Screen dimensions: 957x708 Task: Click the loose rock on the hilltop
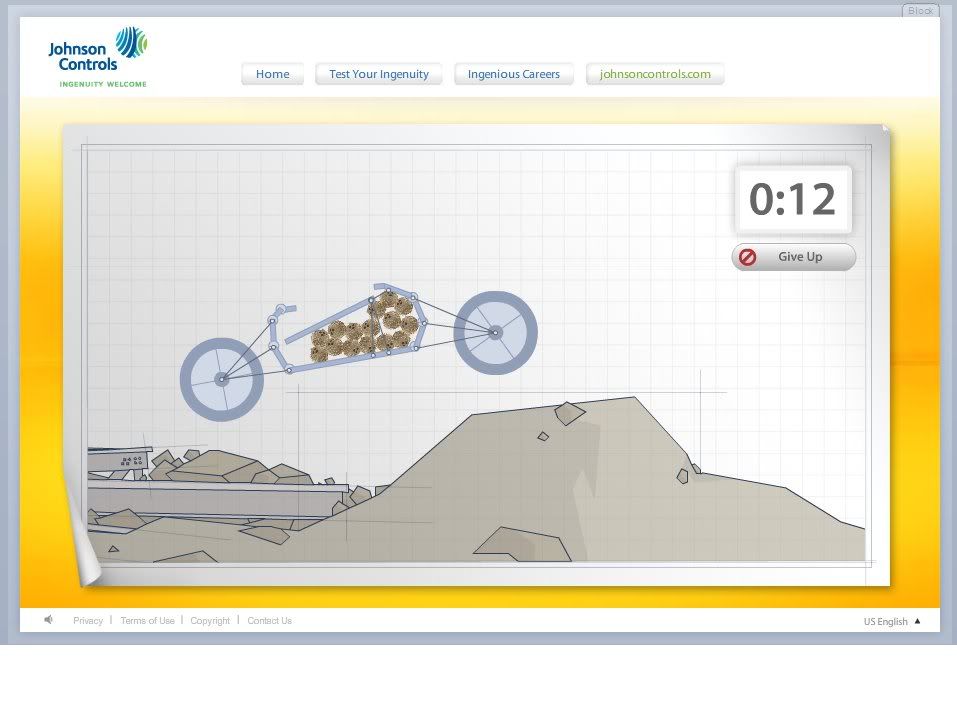point(569,413)
